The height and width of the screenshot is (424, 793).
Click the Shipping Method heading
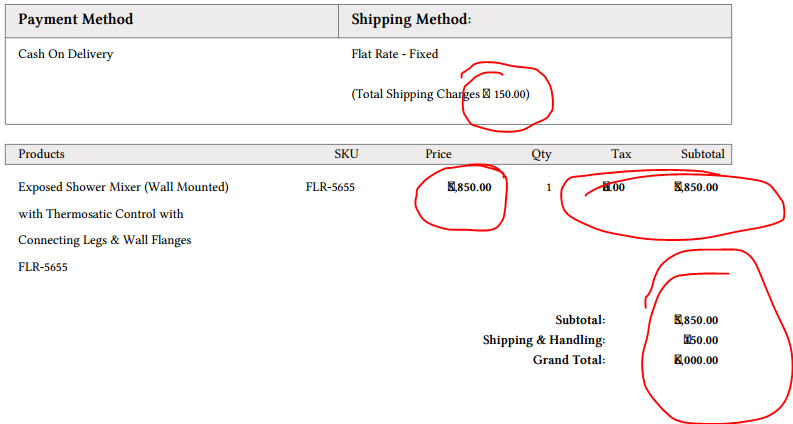[x=411, y=20]
